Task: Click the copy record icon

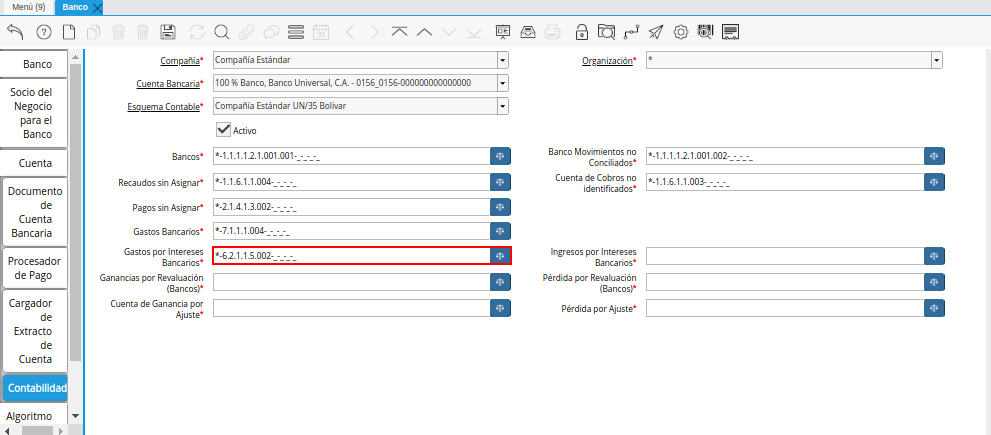Action: tap(94, 32)
